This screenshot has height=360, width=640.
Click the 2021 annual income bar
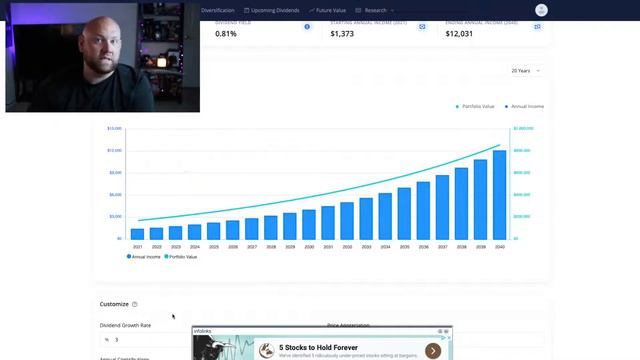(x=137, y=234)
